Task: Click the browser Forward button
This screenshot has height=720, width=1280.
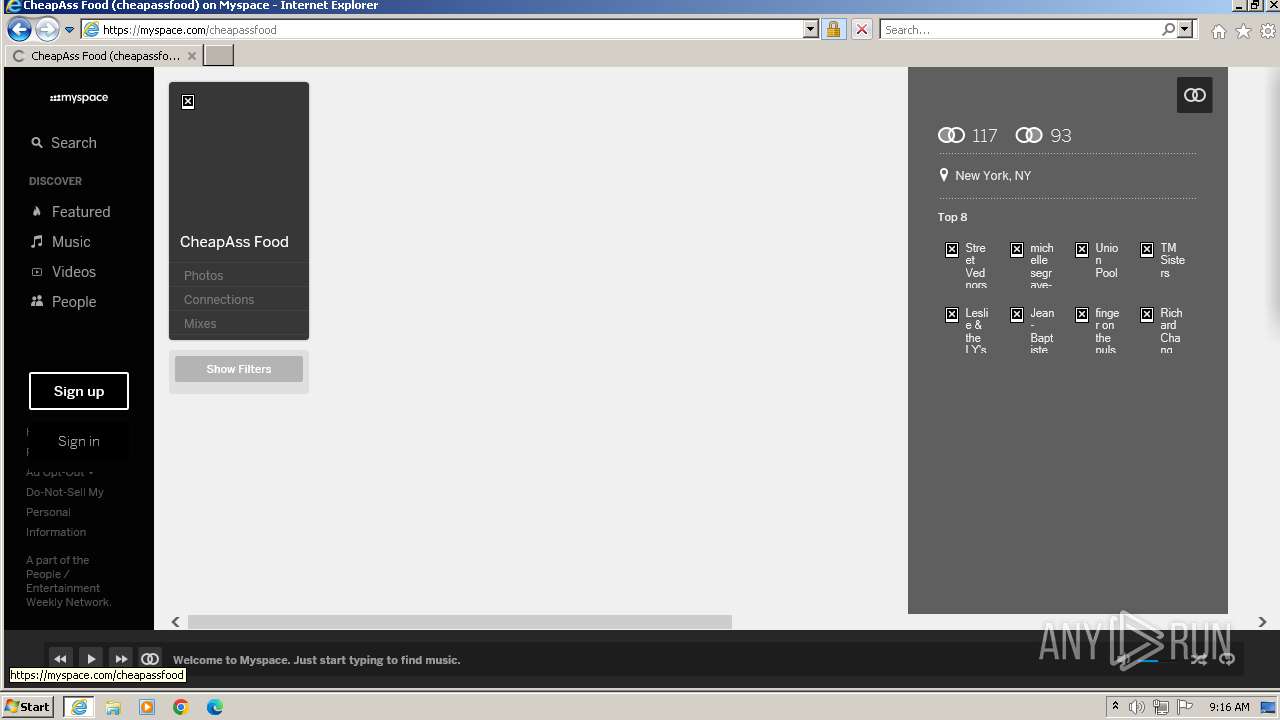Action: click(47, 29)
